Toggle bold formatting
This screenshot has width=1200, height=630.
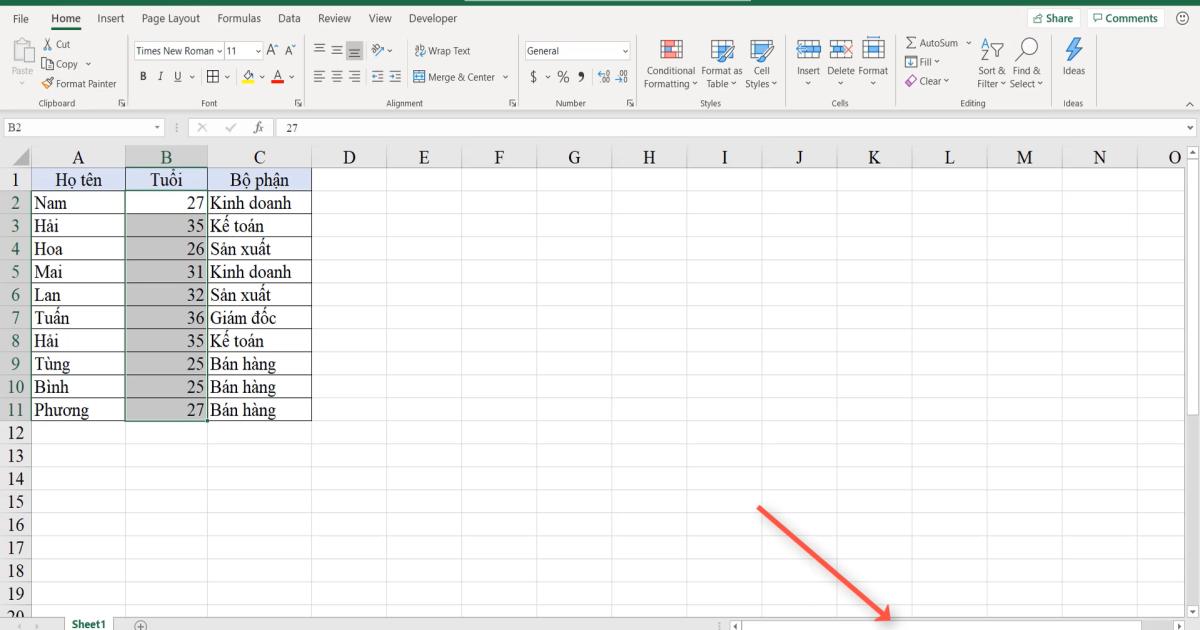tap(143, 76)
